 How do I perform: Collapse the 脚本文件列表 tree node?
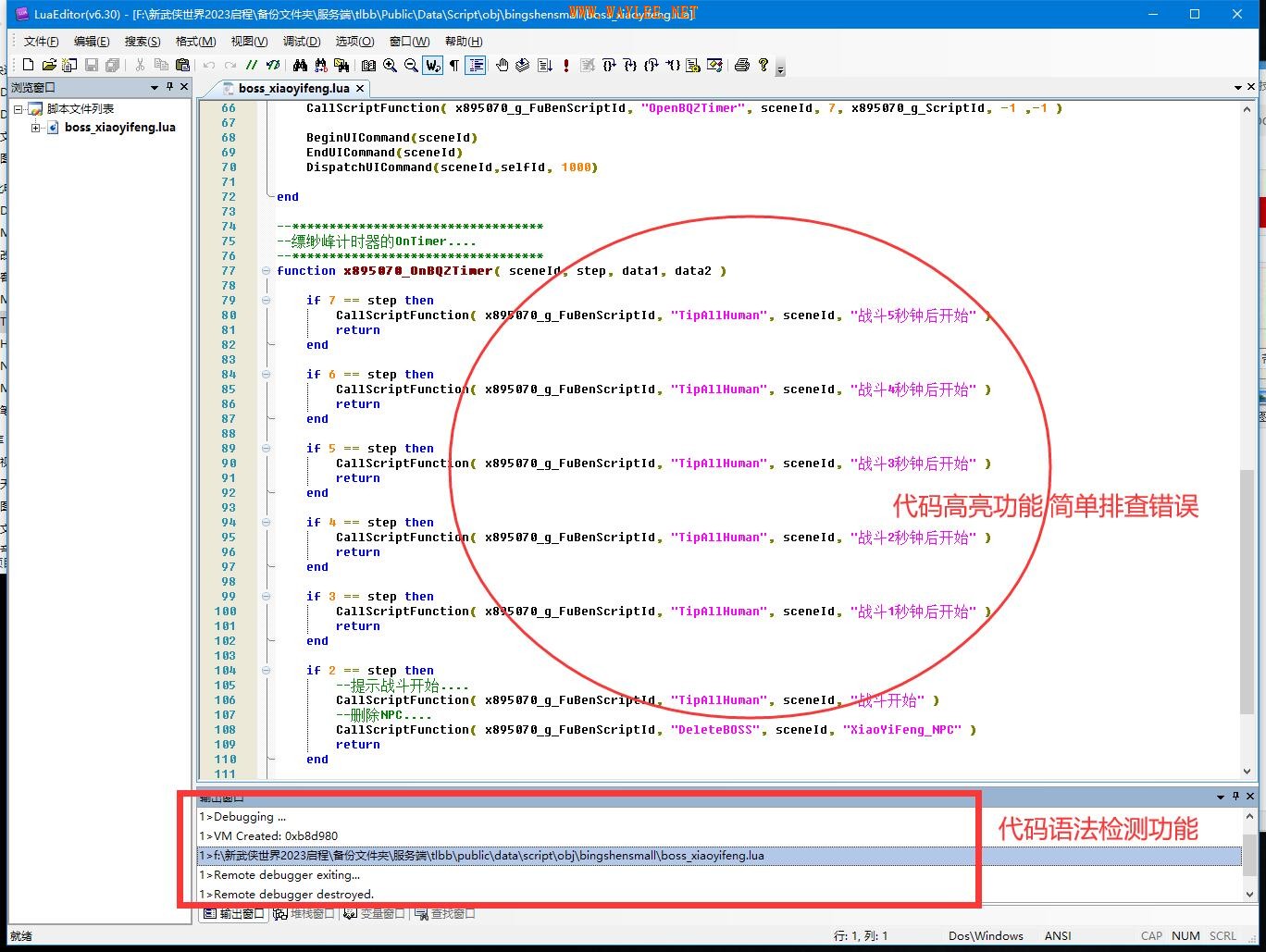point(19,109)
